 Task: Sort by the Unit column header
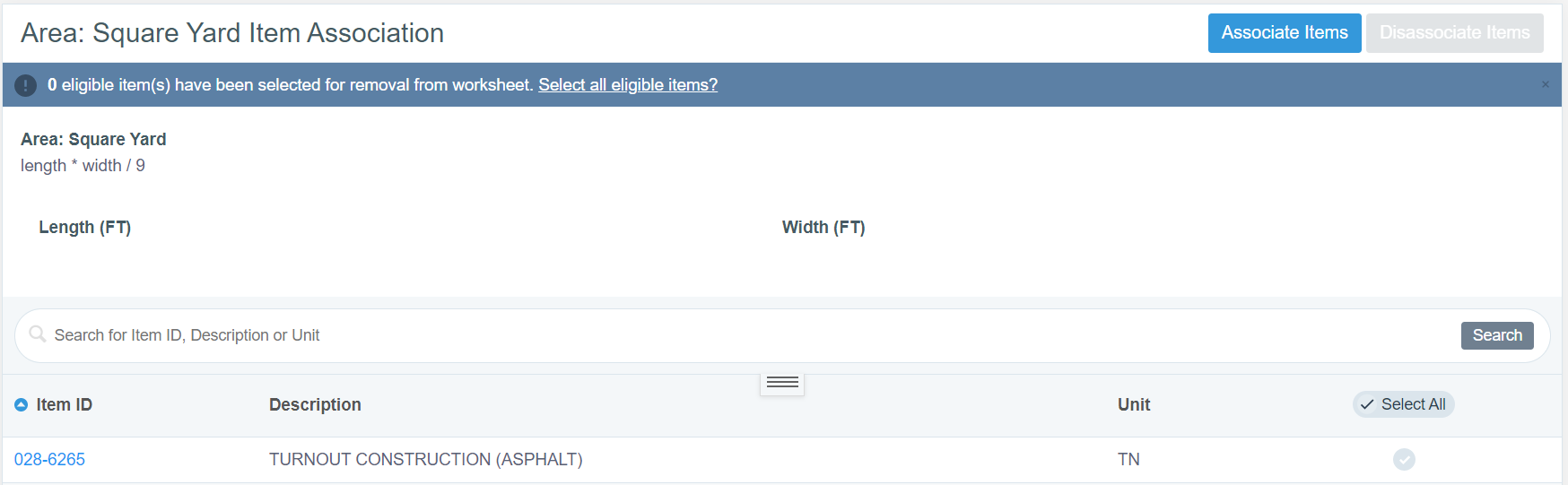(1133, 405)
